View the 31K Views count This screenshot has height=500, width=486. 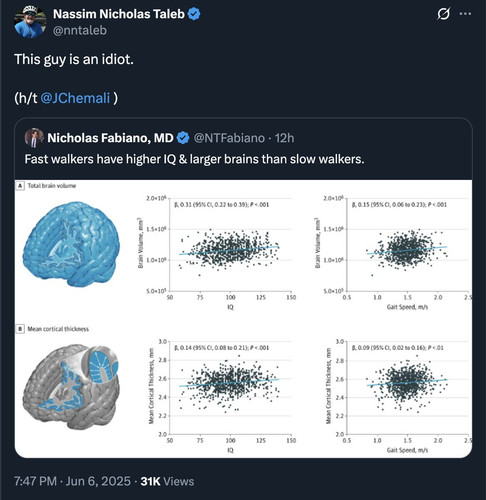point(167,481)
